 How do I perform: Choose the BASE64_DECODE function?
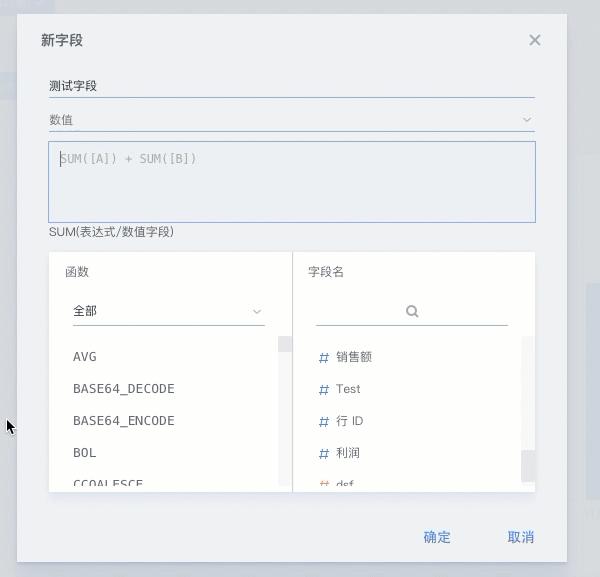[124, 389]
